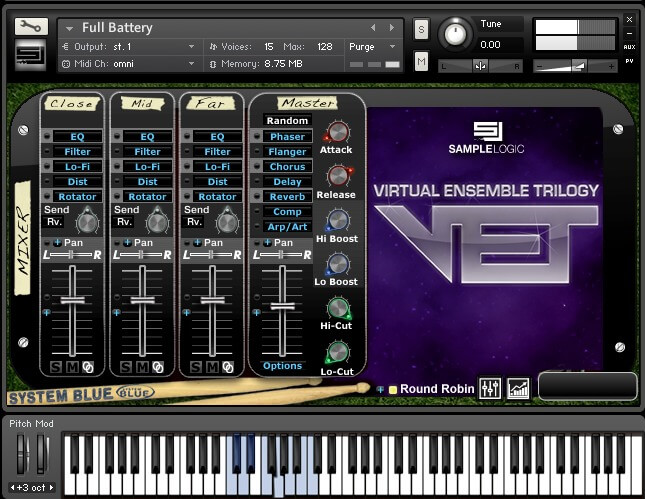This screenshot has height=499, width=645.
Task: Open the mixer sliders view icon
Action: (490, 388)
